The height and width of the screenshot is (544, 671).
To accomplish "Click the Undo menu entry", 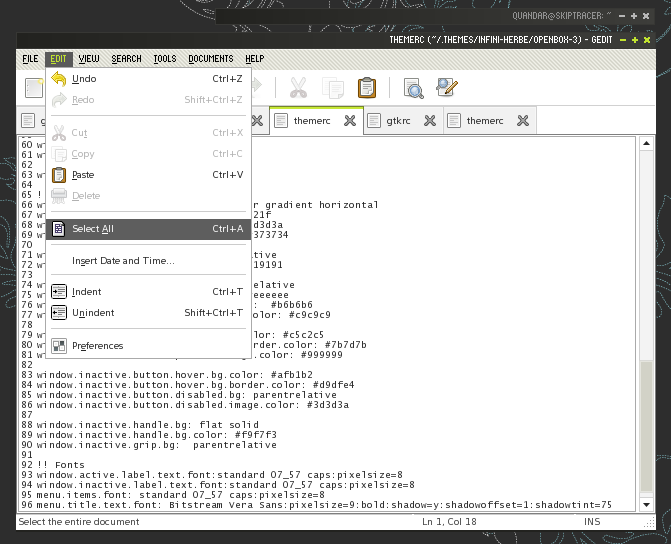I will (x=148, y=79).
